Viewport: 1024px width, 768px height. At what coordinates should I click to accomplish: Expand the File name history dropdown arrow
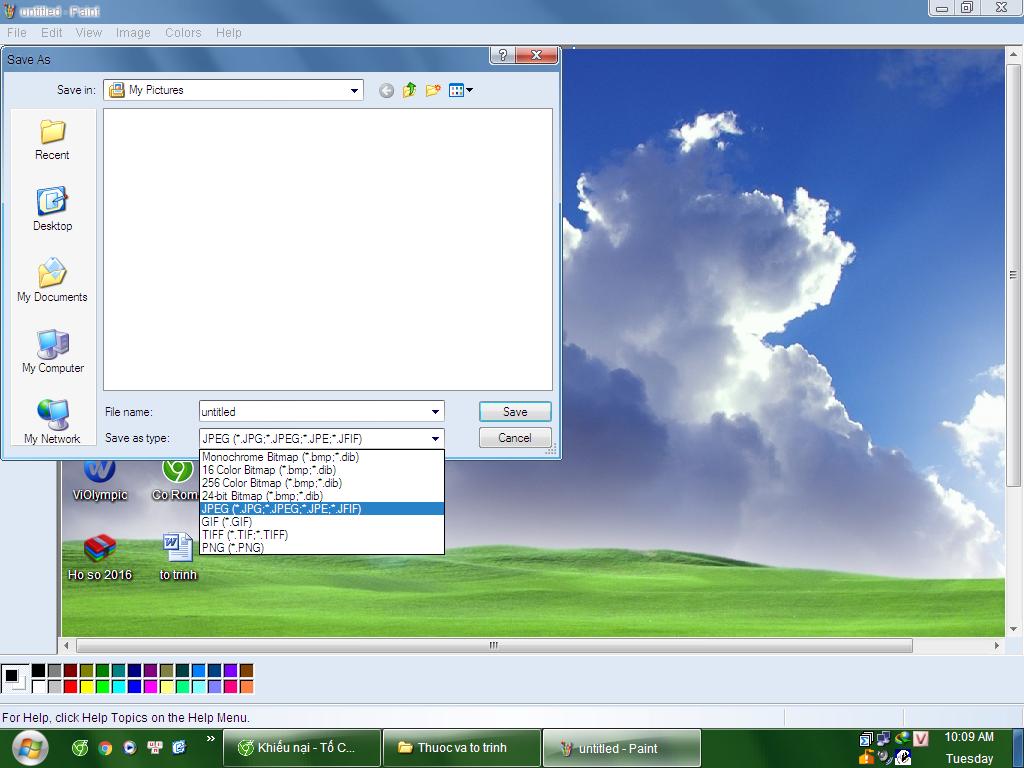[435, 412]
